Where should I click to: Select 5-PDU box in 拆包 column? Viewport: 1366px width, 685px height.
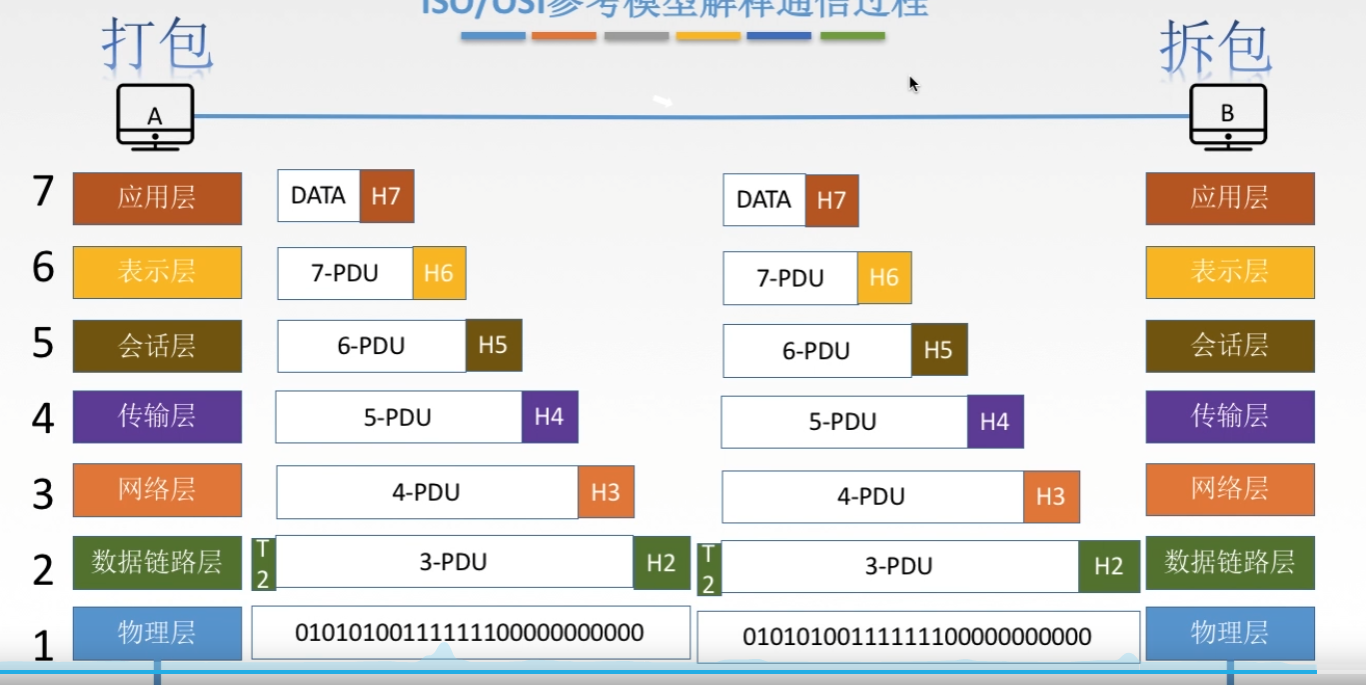(x=844, y=422)
